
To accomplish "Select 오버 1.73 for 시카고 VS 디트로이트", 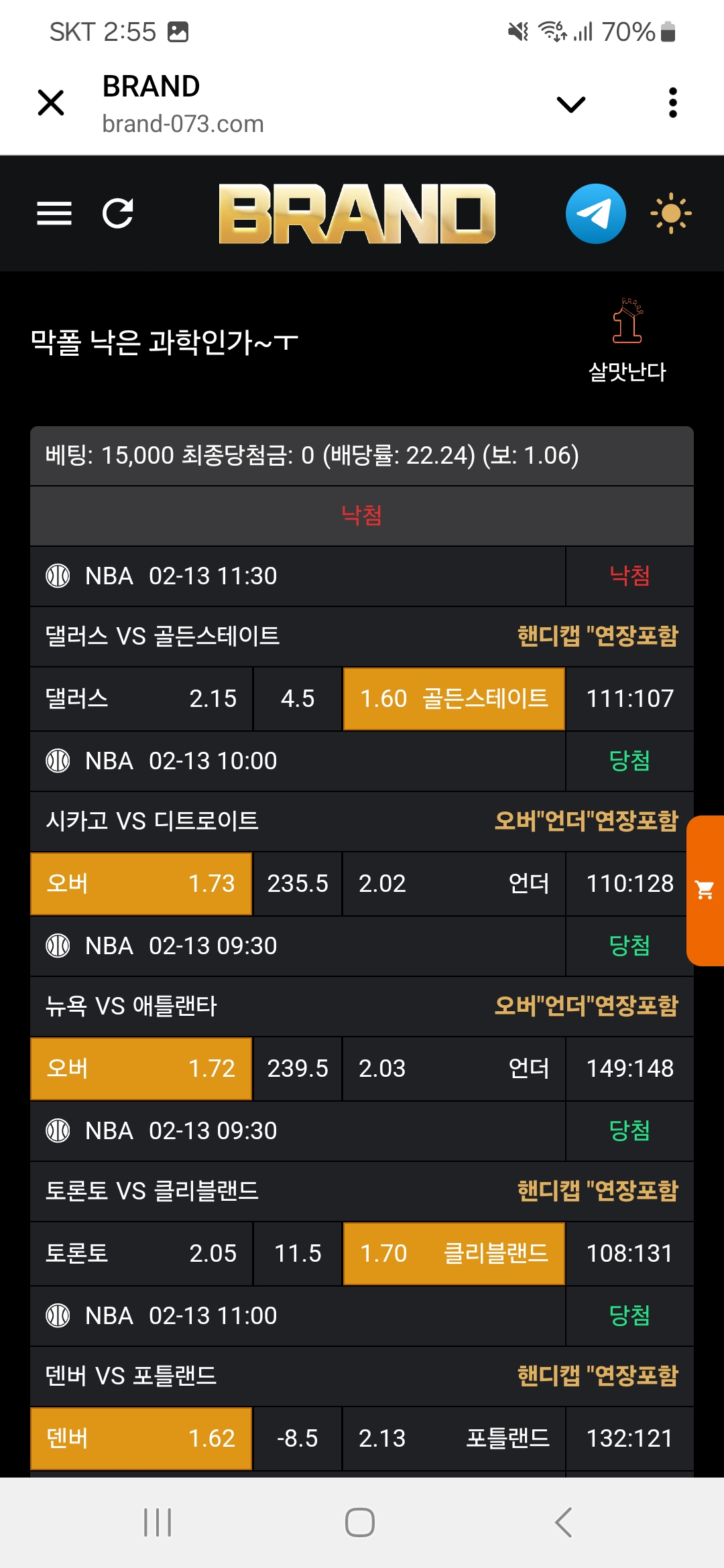I will [141, 883].
